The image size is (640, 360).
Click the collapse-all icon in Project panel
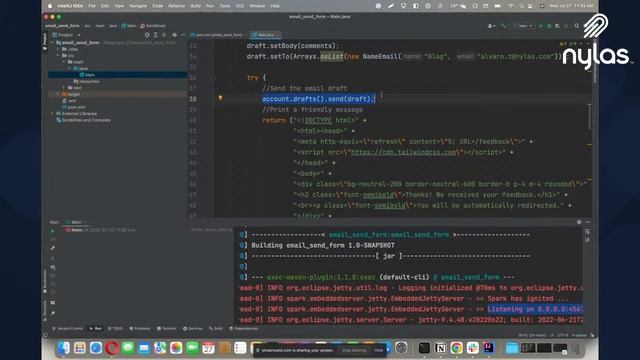[164, 35]
